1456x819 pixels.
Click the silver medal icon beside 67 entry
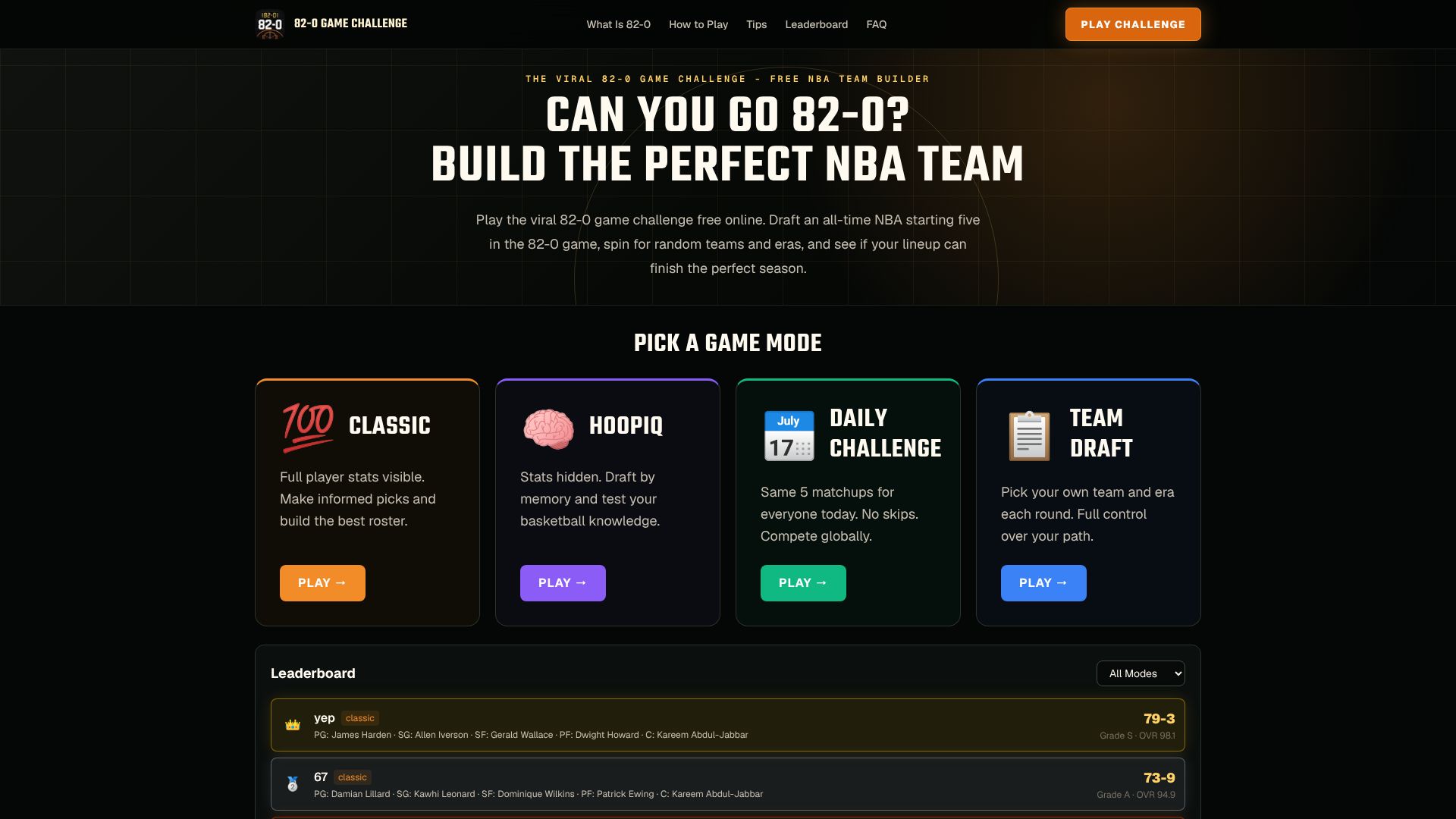[293, 784]
